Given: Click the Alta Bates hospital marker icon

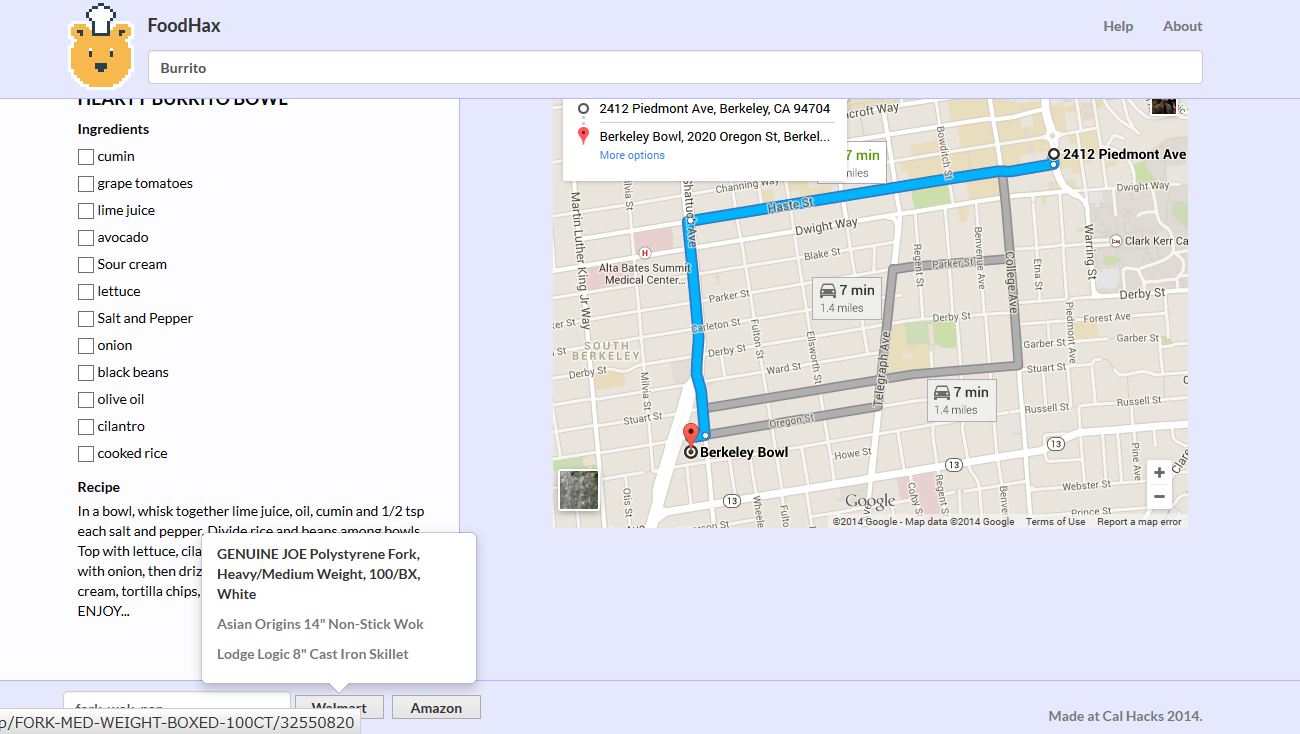Looking at the screenshot, I should 645,253.
